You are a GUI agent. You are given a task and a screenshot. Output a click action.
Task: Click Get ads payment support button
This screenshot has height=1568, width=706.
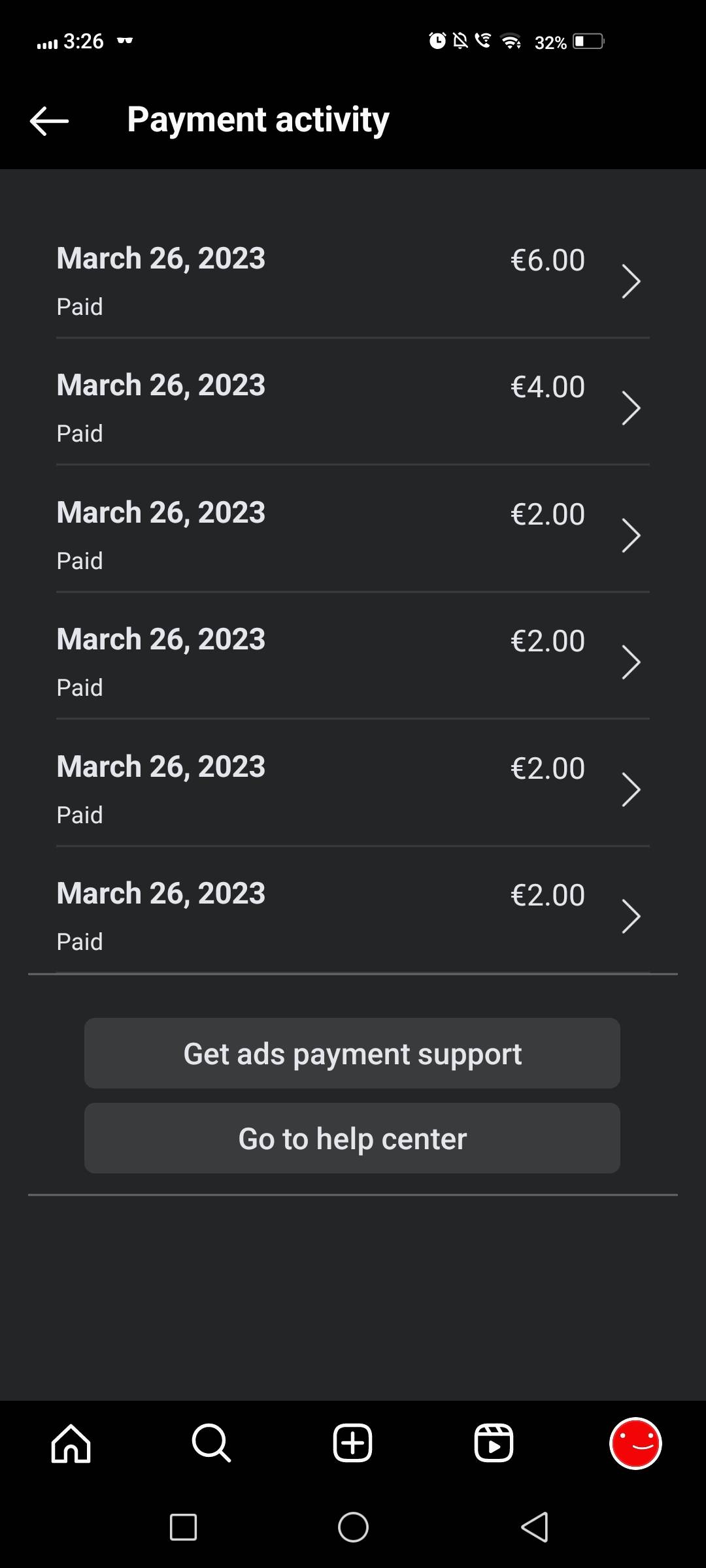(x=352, y=1053)
